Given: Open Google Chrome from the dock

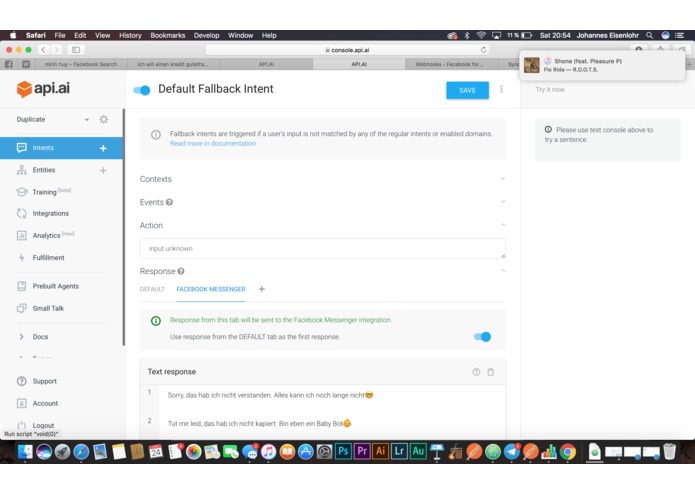Looking at the screenshot, I should coord(568,451).
